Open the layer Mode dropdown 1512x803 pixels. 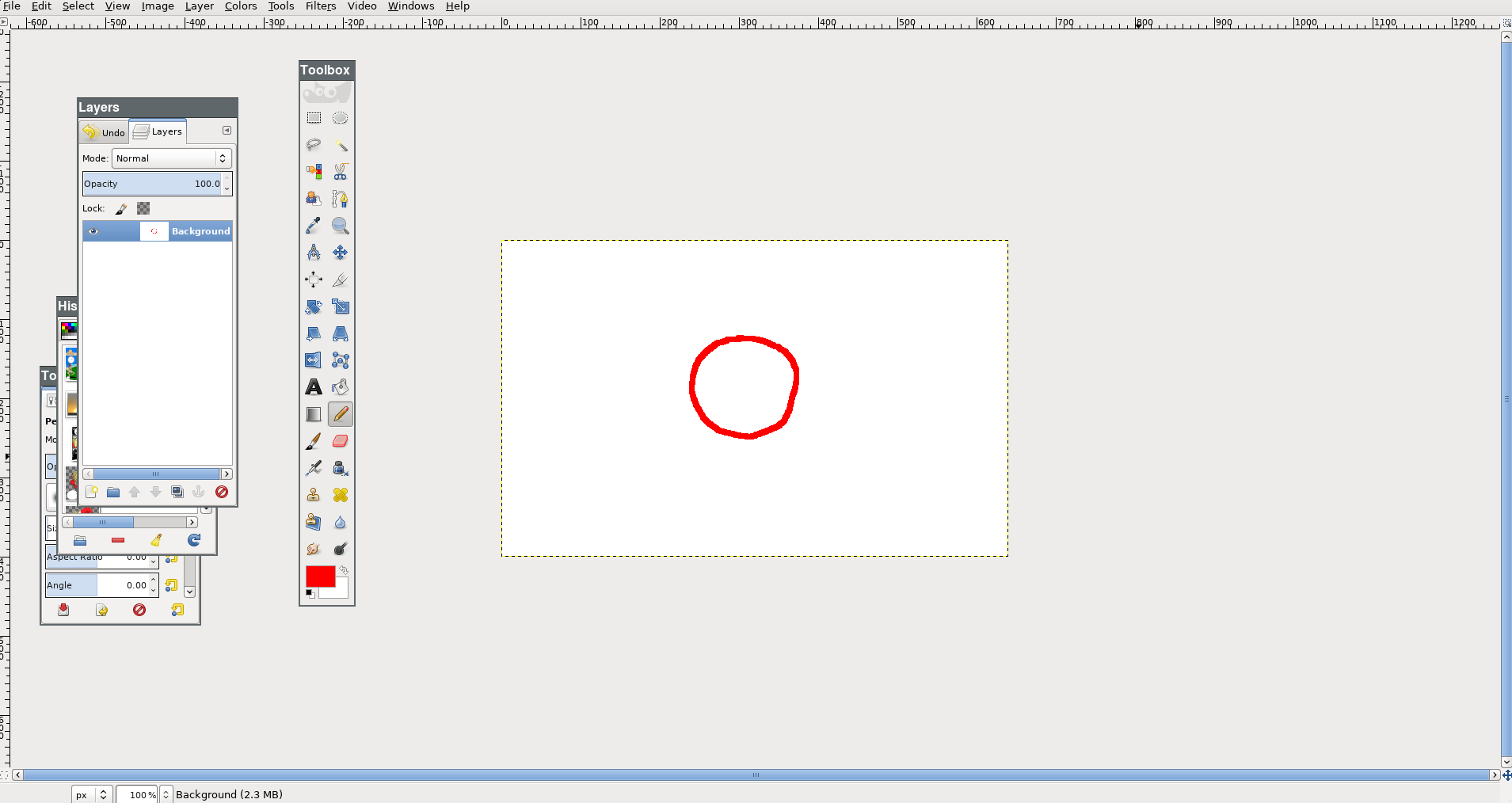coord(171,158)
